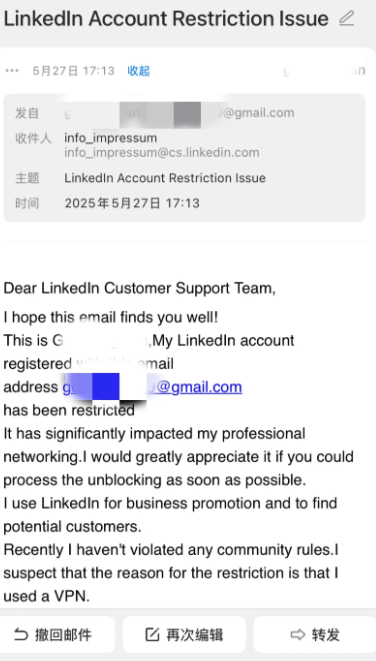Click the square-pencil icon before 再次编辑
The image size is (376, 661).
152,635
